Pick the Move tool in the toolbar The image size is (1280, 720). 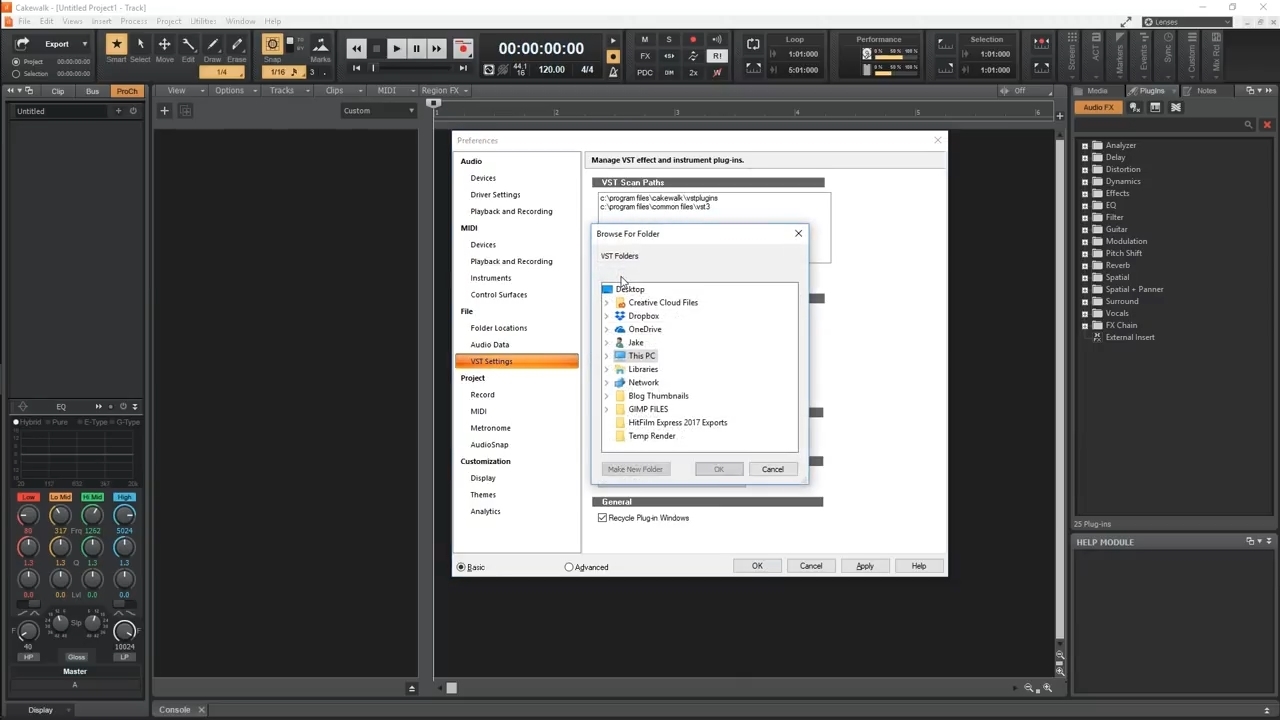pyautogui.click(x=164, y=45)
